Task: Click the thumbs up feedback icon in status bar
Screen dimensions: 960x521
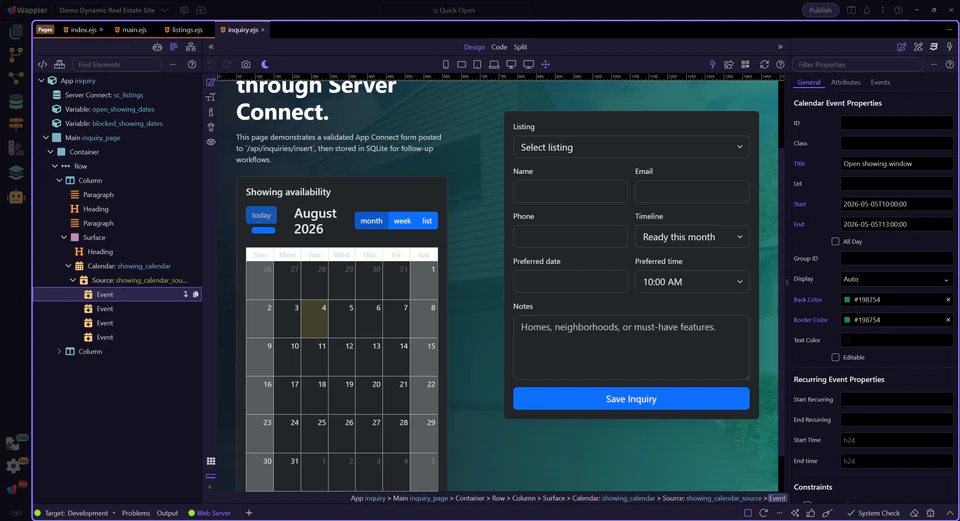Action: coord(811,513)
